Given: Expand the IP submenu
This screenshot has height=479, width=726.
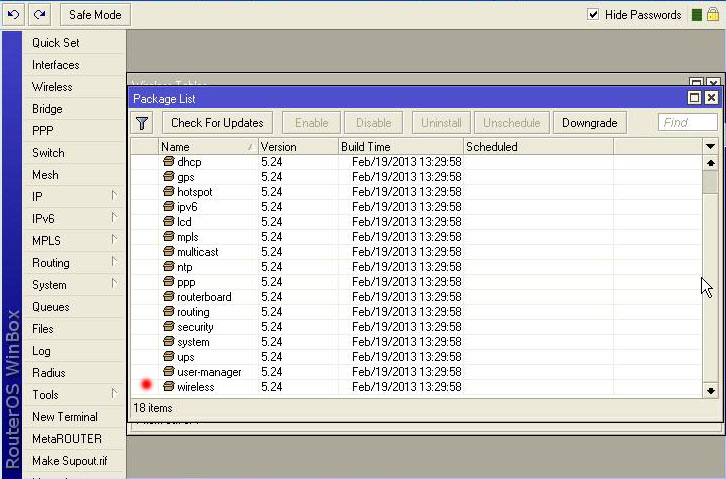Looking at the screenshot, I should coord(114,196).
